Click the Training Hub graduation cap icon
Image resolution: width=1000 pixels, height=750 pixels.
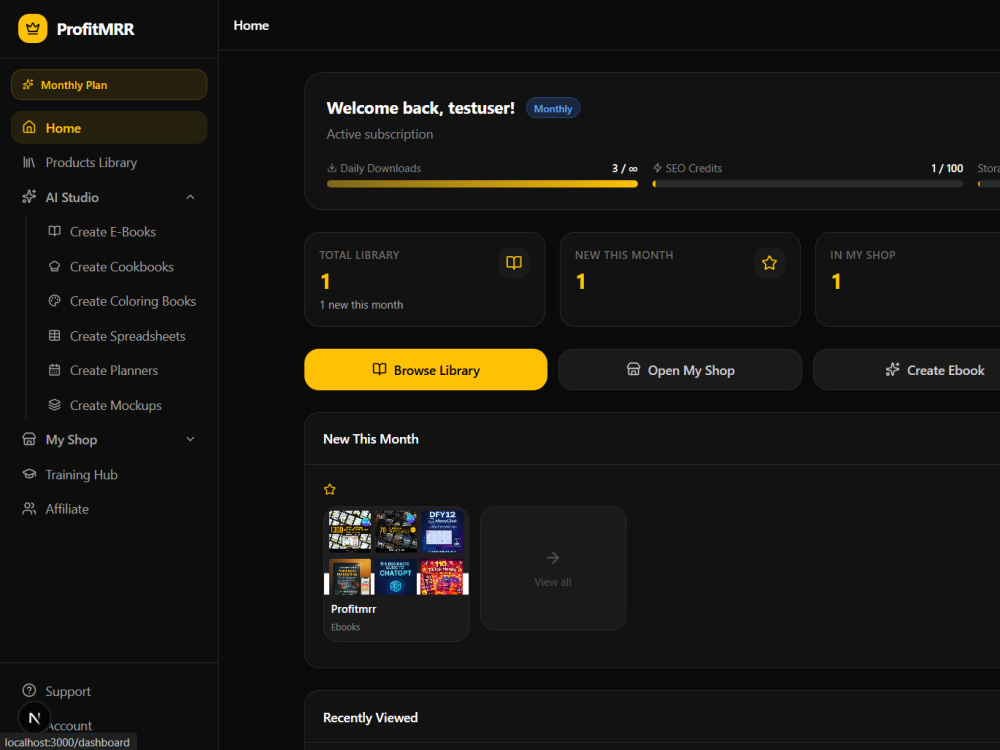click(x=29, y=474)
